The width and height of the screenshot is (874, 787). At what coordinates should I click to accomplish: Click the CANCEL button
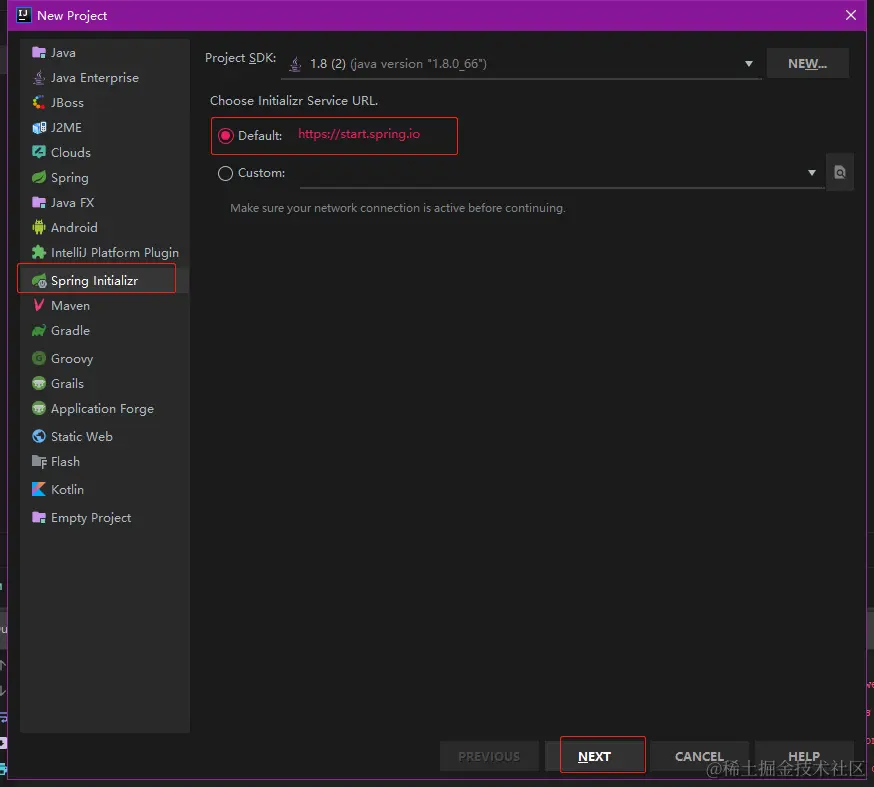(x=699, y=756)
